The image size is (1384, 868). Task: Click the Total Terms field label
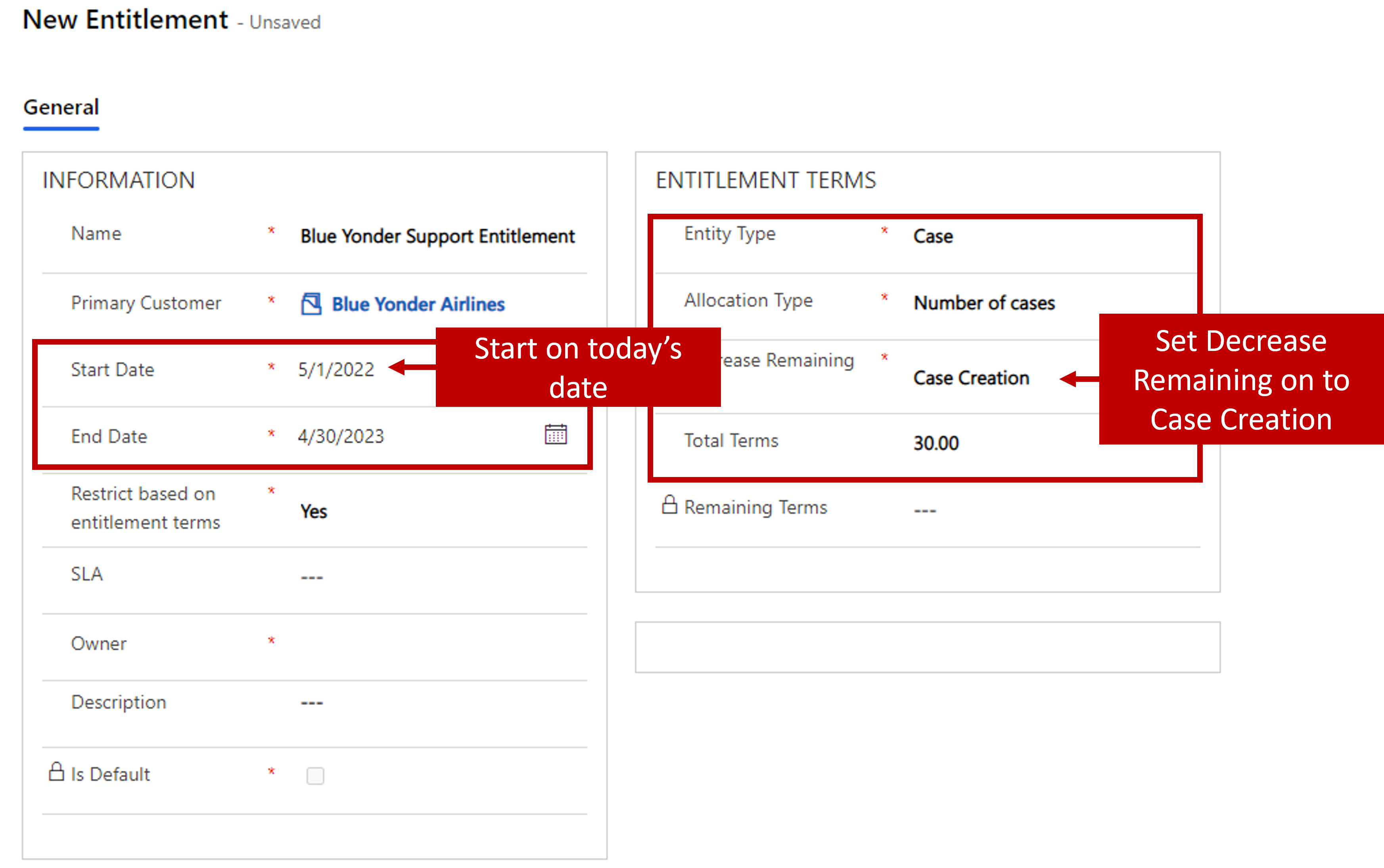731,440
